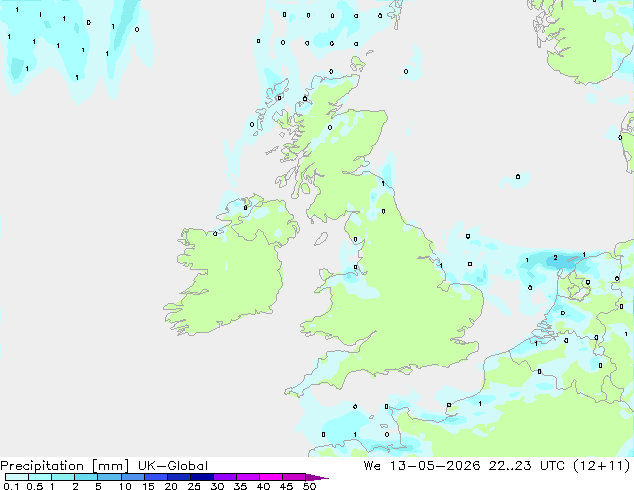This screenshot has height=490, width=634.
Task: Click the 0.1–0.5 mm legend color swatch
Action: [x=17, y=477]
